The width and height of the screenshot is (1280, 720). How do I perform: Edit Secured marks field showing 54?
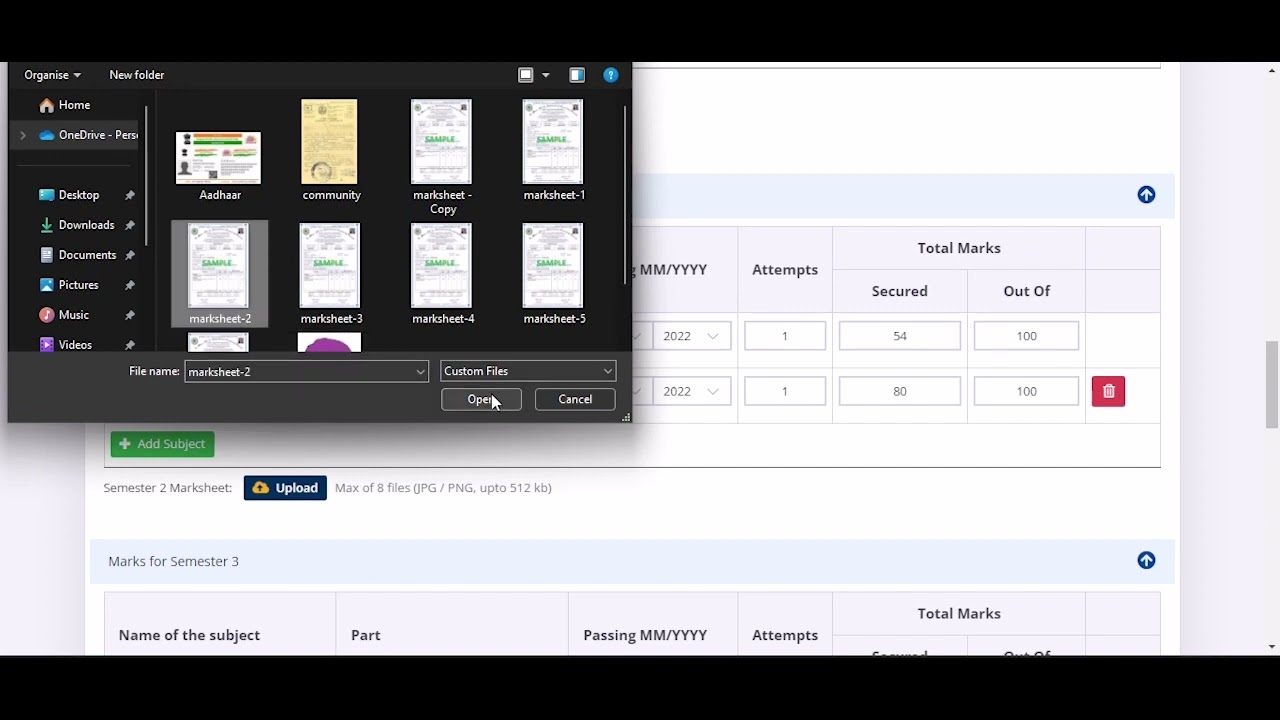900,336
